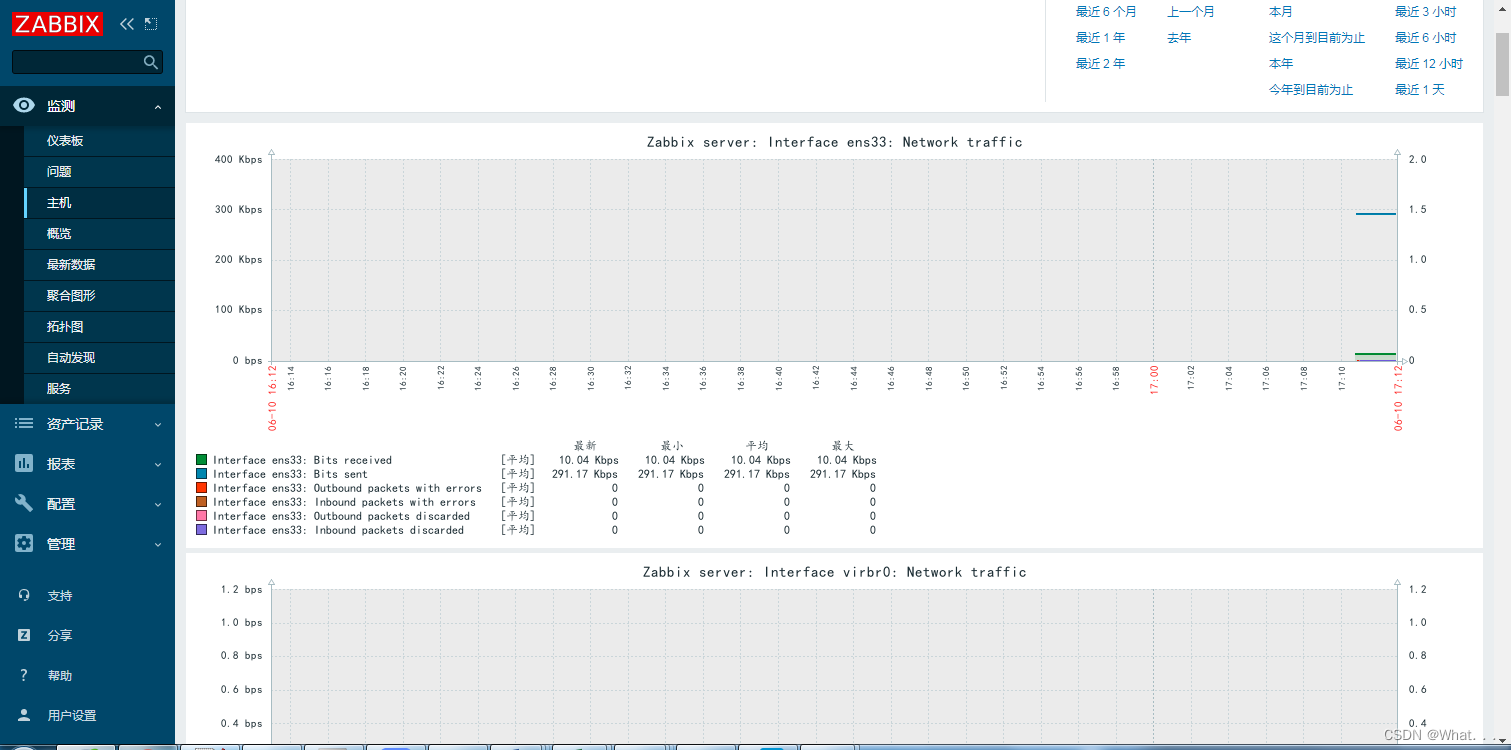Collapse sidebar with double chevron icon
The height and width of the screenshot is (750, 1511).
click(126, 23)
